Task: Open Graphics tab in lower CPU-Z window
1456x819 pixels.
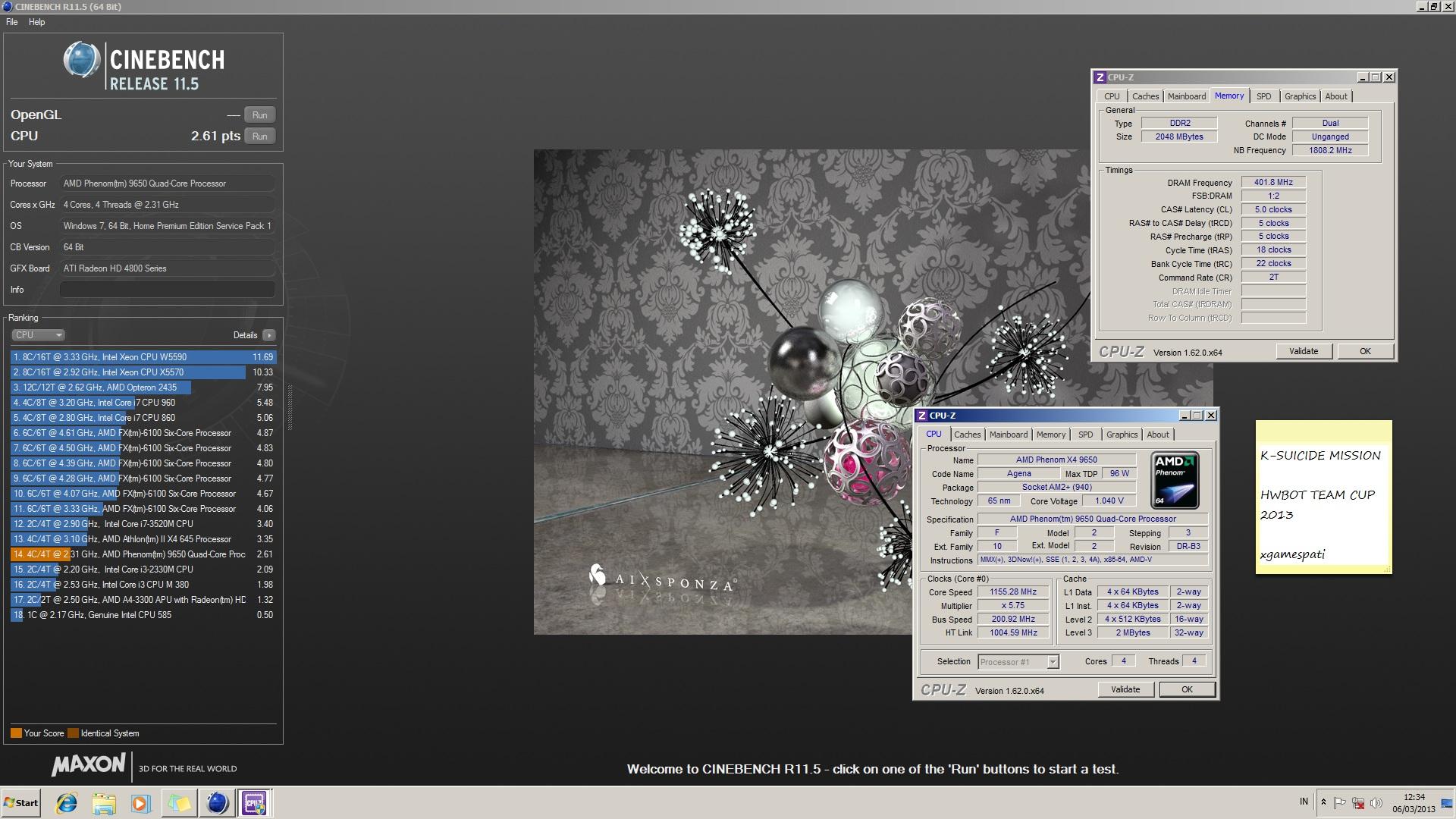Action: [x=1122, y=435]
